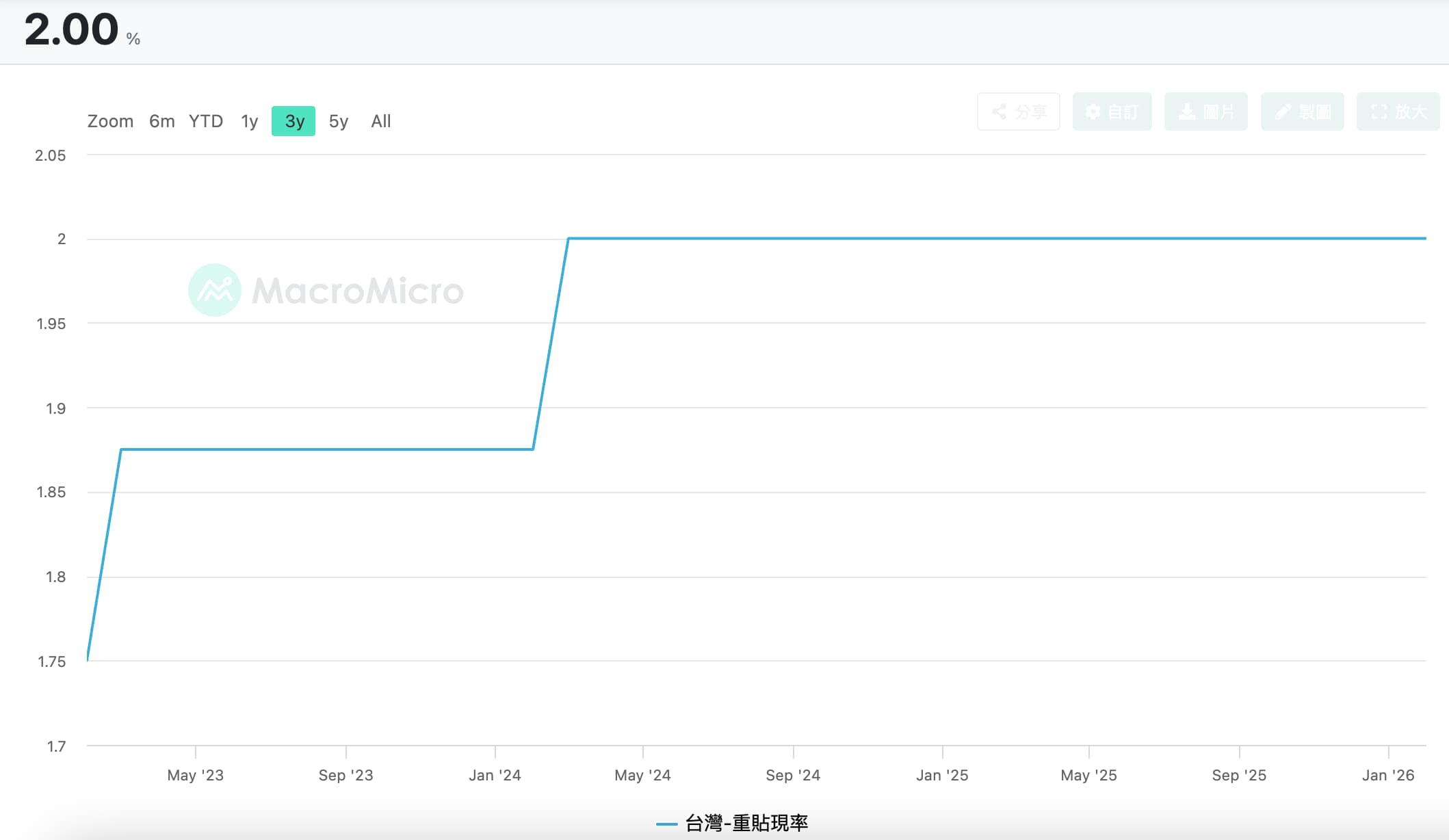Screen dimensions: 1449x840
Task: Expand the chart to fullscreen (放大)
Action: tap(1398, 111)
